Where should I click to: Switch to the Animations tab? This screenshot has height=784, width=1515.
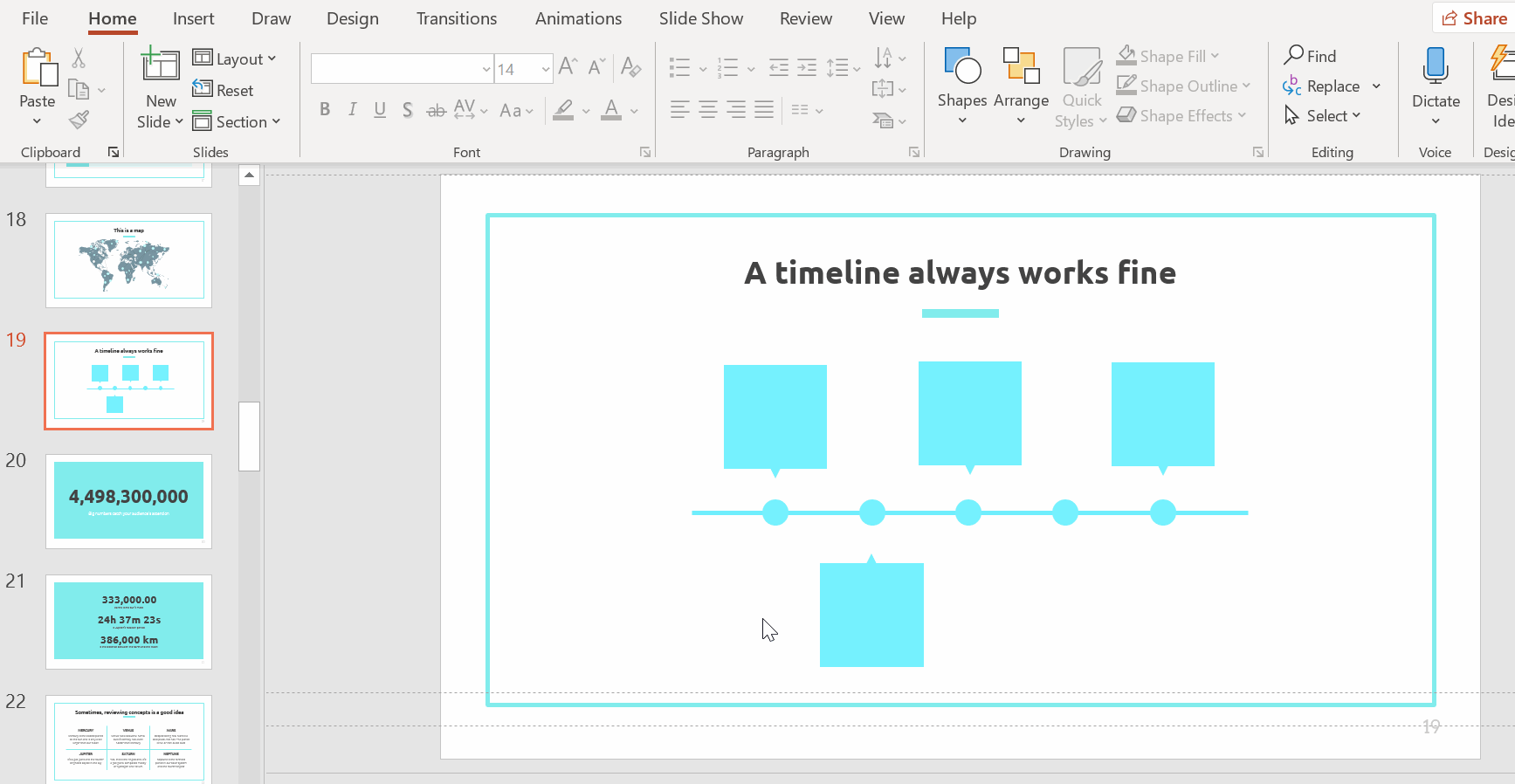pos(578,18)
